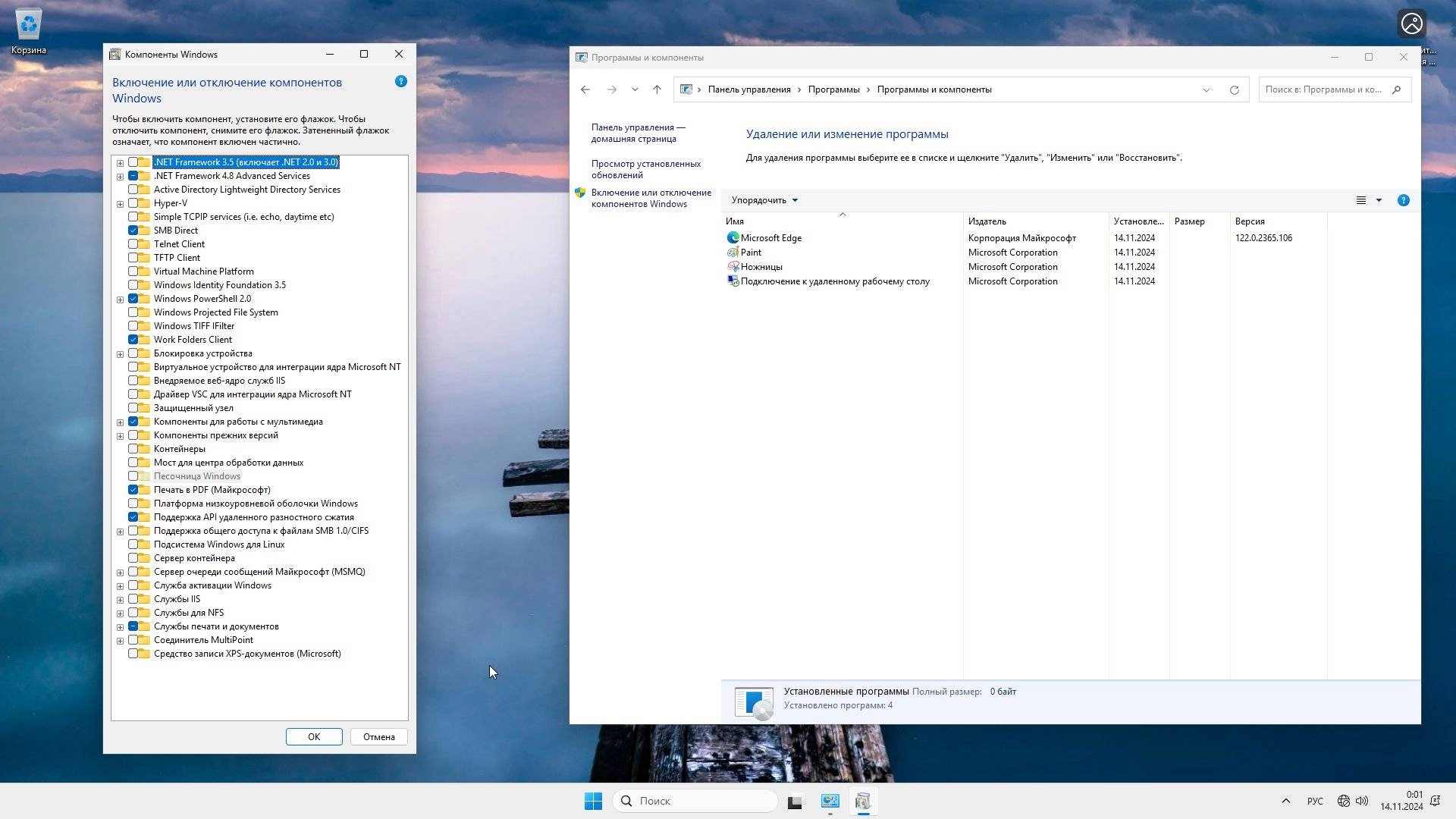Click the shield icon beside Windows components link
The width and height of the screenshot is (1456, 819).
(x=580, y=193)
